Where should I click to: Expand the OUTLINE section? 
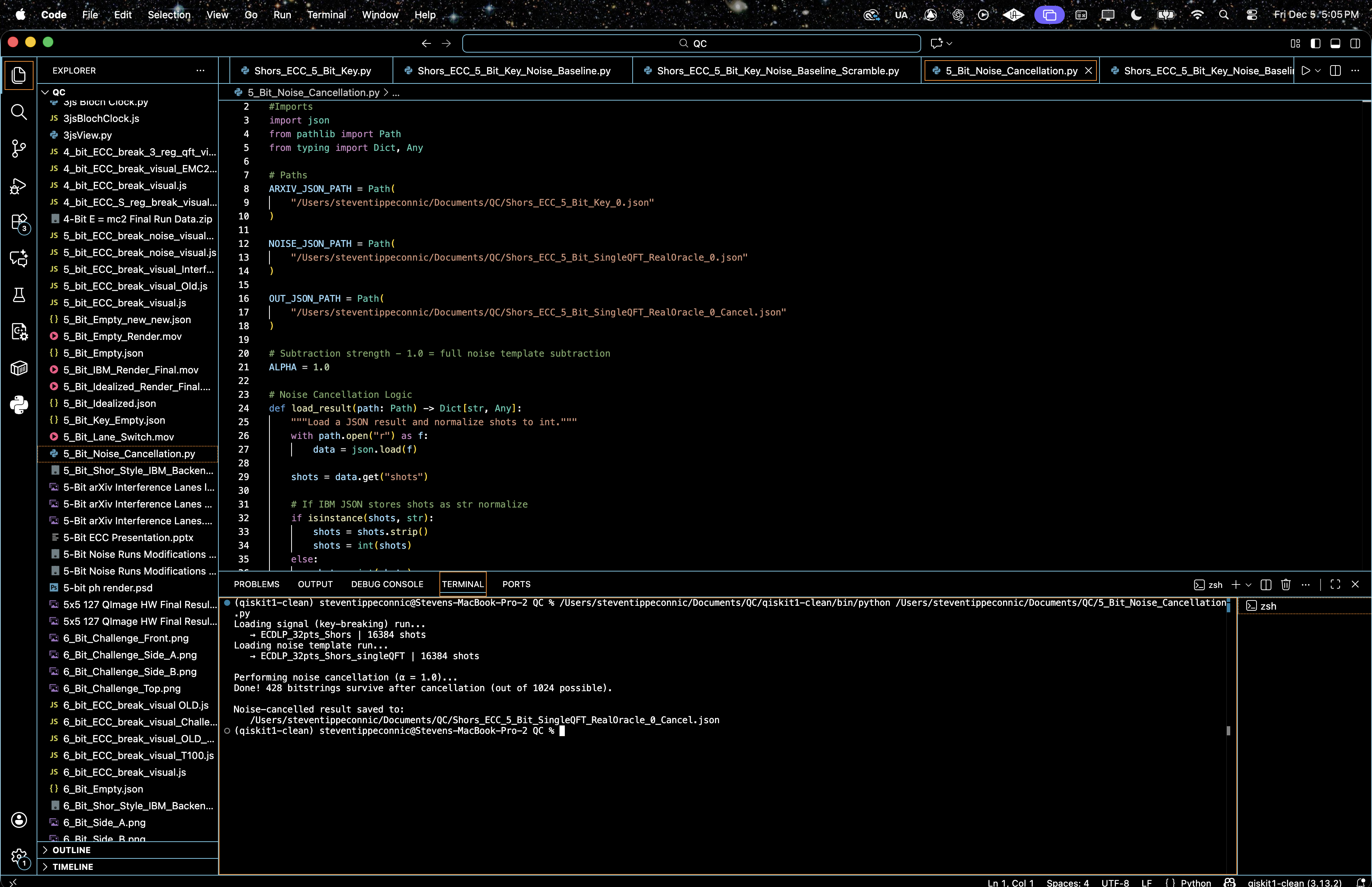point(71,850)
